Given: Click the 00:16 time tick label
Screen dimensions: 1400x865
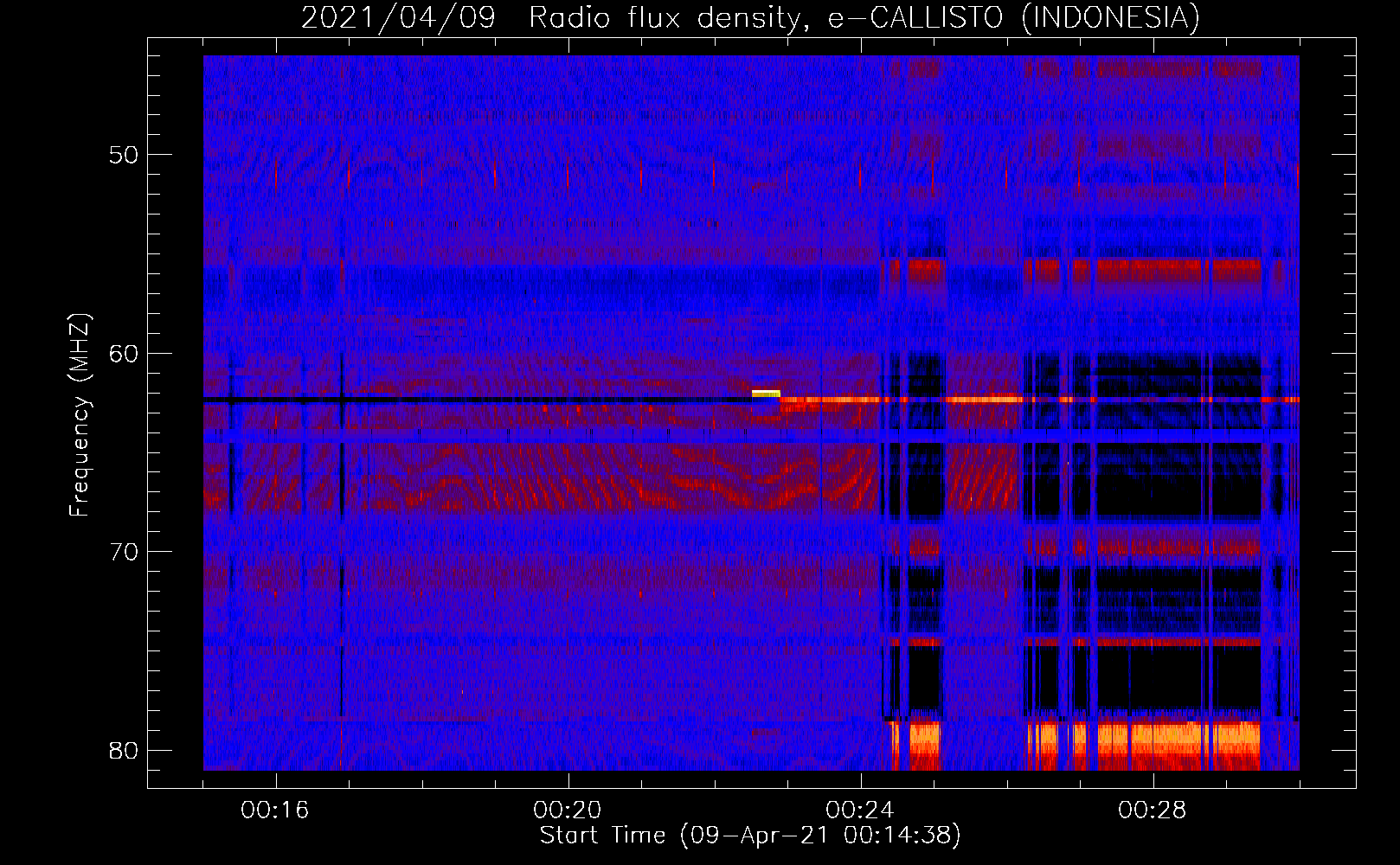Looking at the screenshot, I should tap(275, 810).
